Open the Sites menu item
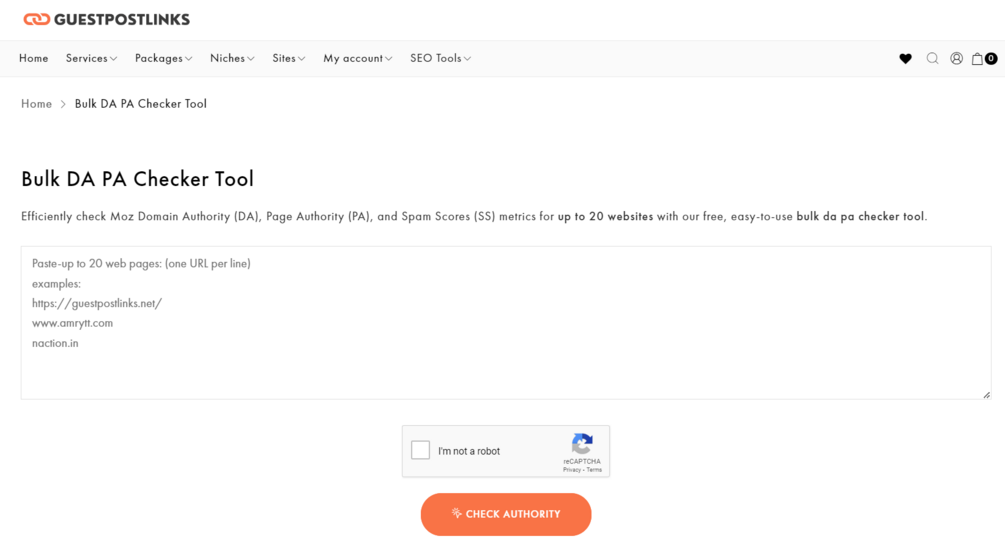Image resolution: width=1005 pixels, height=539 pixels. click(288, 58)
